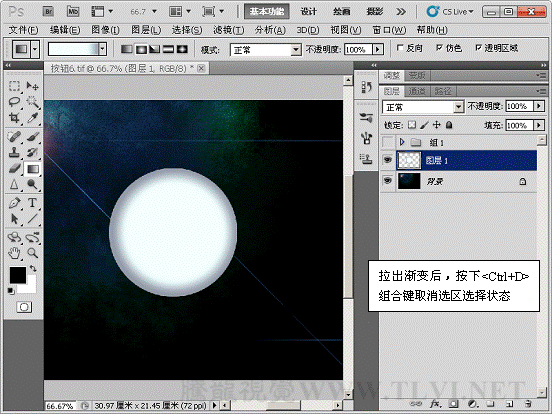This screenshot has height=414, width=552.
Task: Launch Mini Bridge from the Mb icon
Action: click(73, 12)
